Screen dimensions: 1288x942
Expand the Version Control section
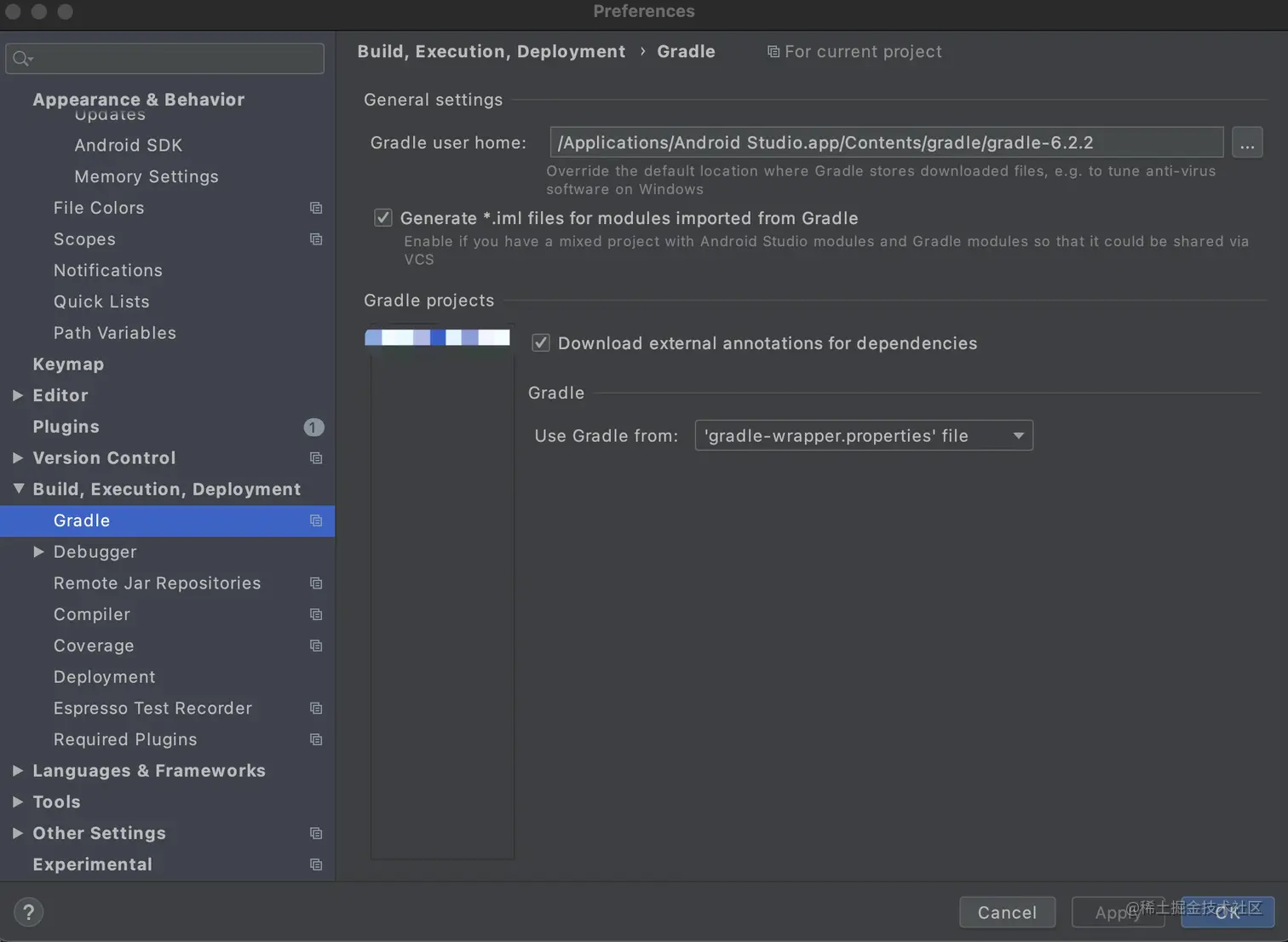pyautogui.click(x=18, y=458)
